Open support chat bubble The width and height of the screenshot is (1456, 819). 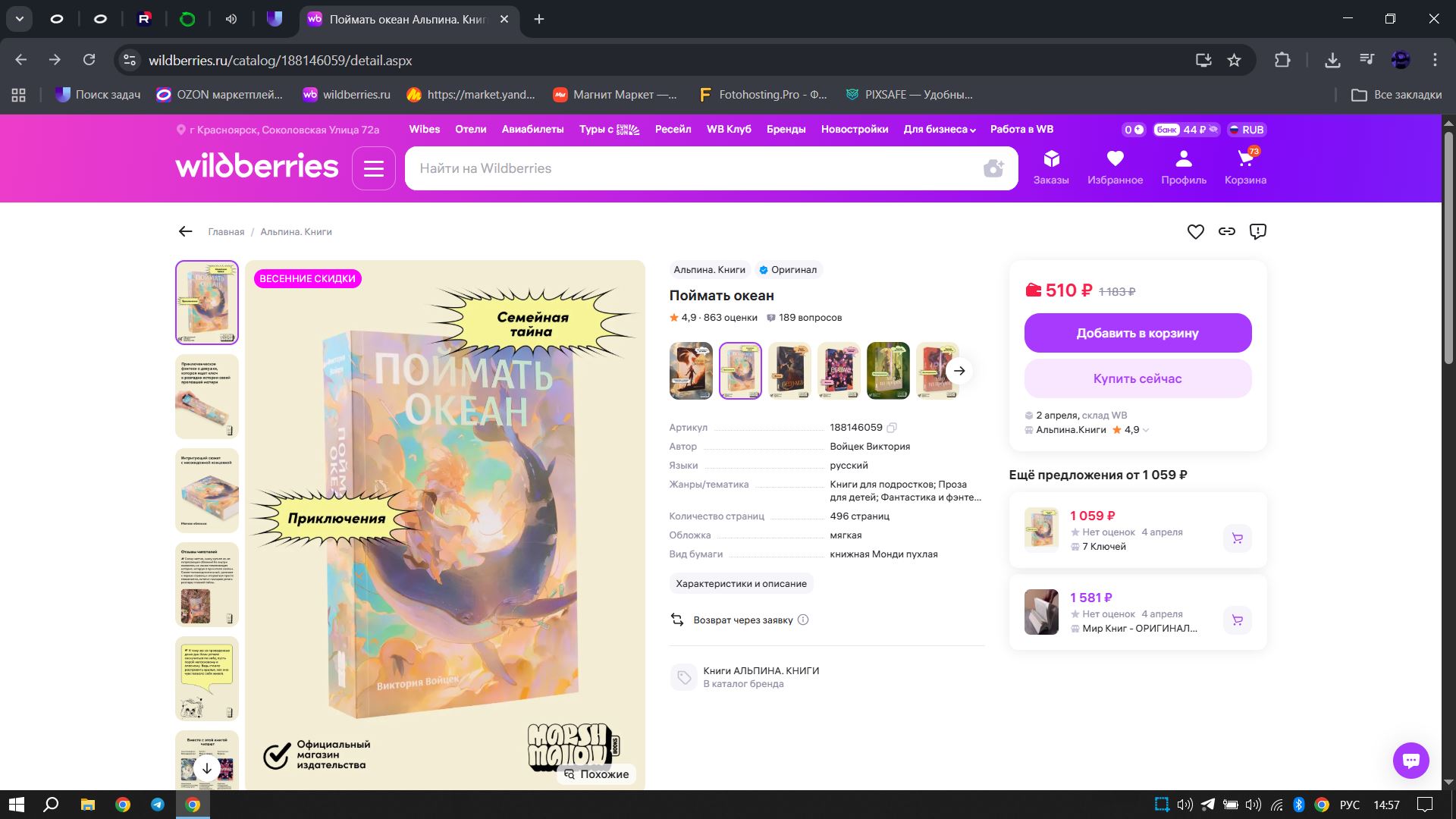pos(1410,760)
